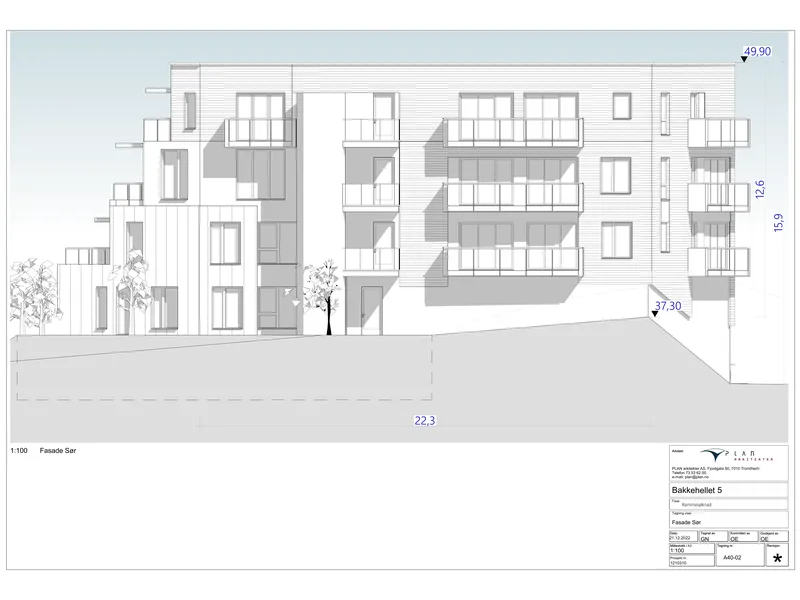Screen dimensions: 800x600
Task: Click the 49,90 roof elevation label
Action: (758, 52)
